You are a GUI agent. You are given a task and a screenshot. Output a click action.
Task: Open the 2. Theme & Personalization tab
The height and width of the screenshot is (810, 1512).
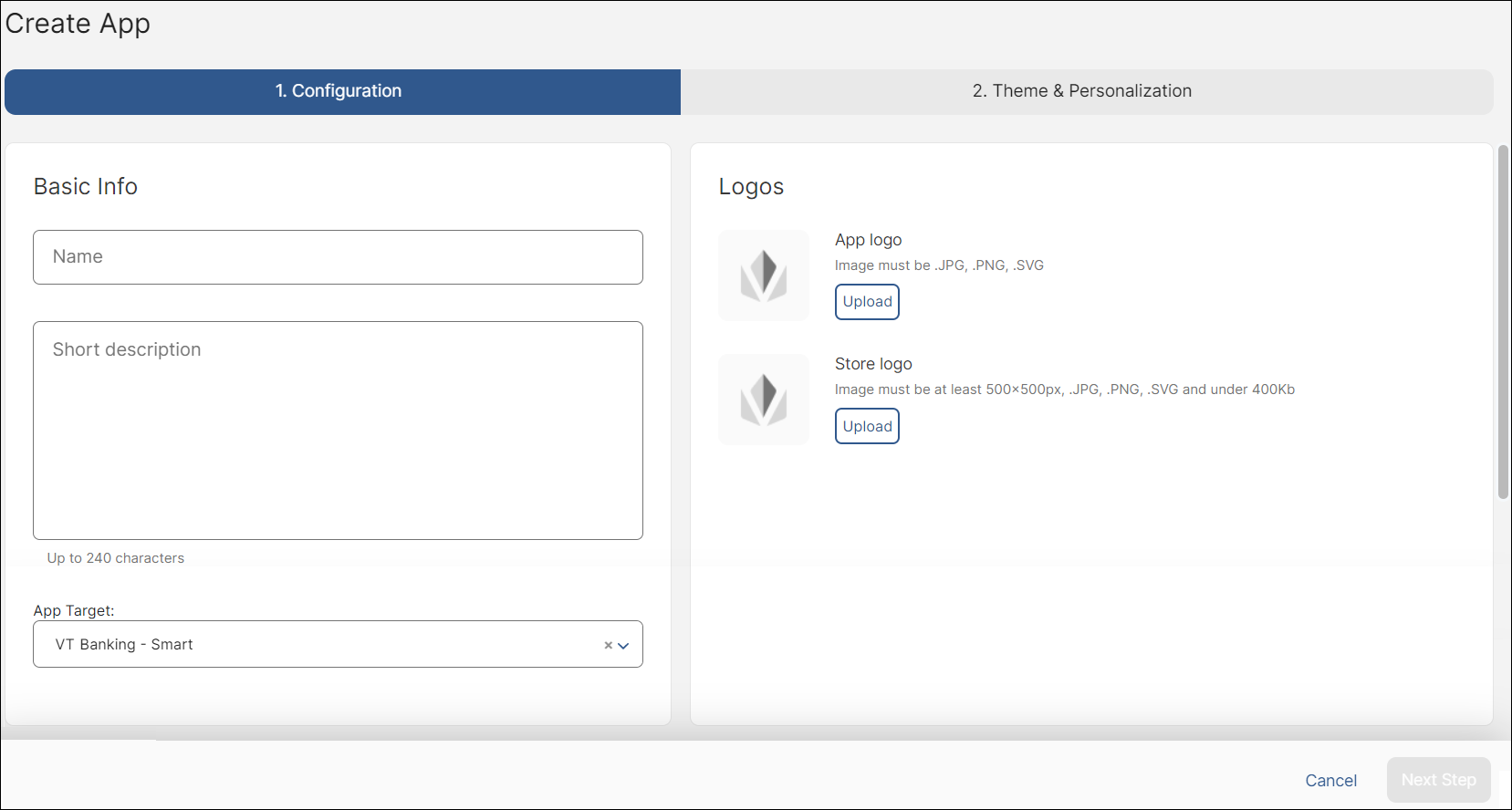(1081, 91)
